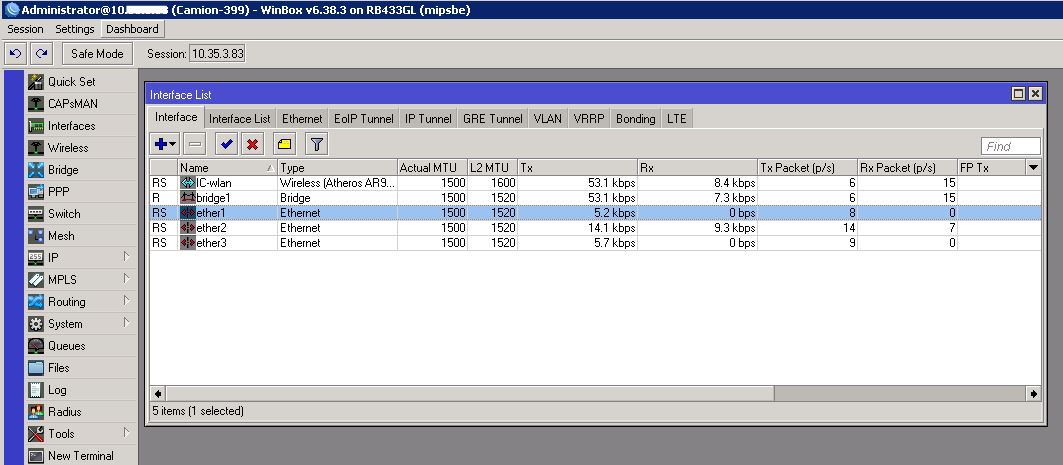The image size is (1063, 465).
Task: Click the Redo arrow button
Action: pos(41,54)
